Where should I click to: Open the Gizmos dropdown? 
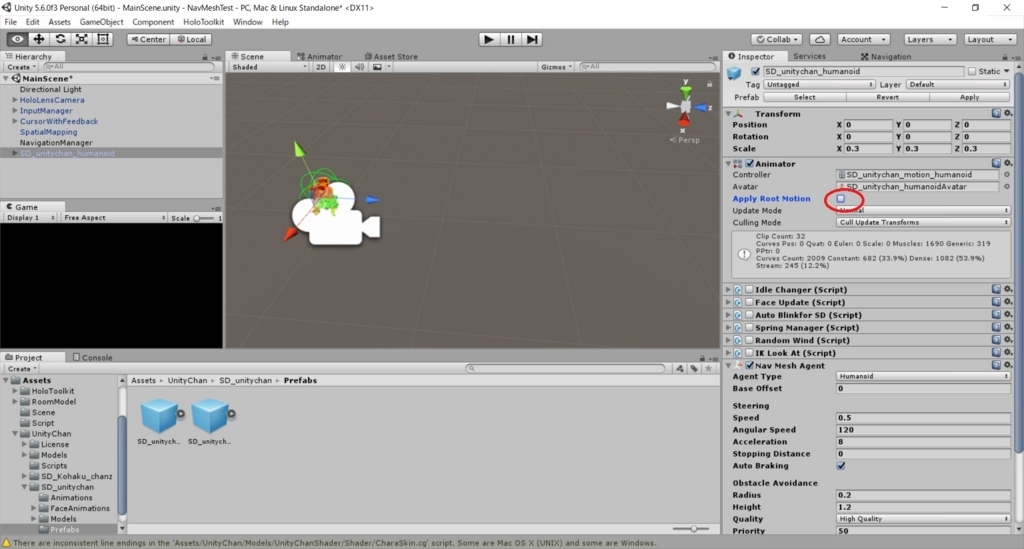(x=556, y=67)
